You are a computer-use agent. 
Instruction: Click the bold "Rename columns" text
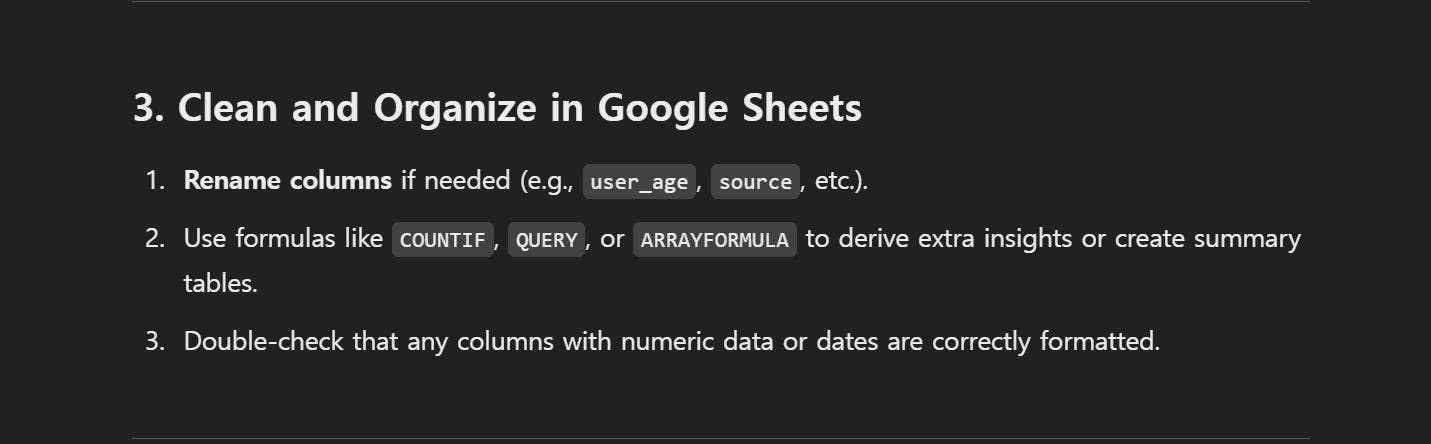288,181
